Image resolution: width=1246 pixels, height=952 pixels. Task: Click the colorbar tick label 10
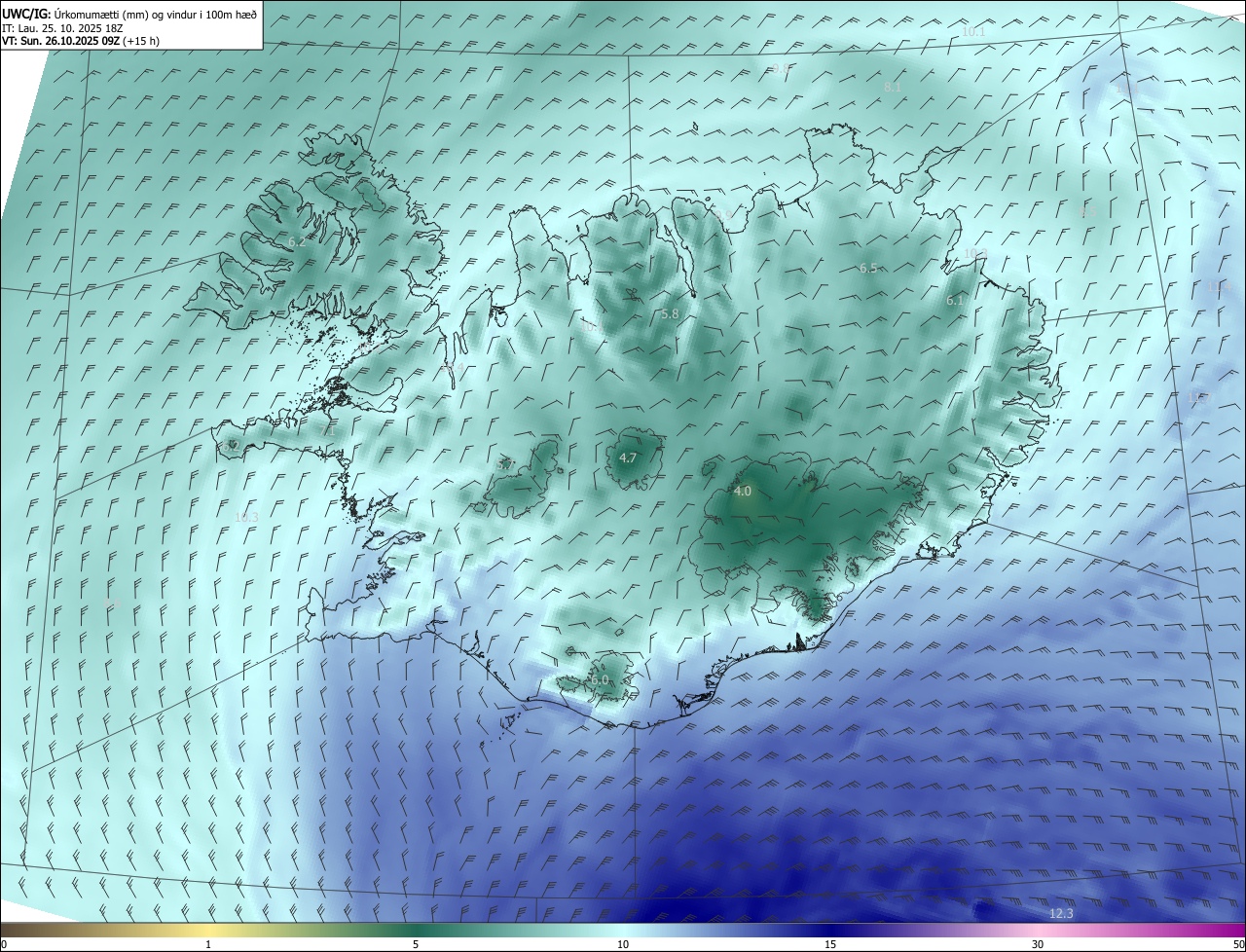[623, 944]
